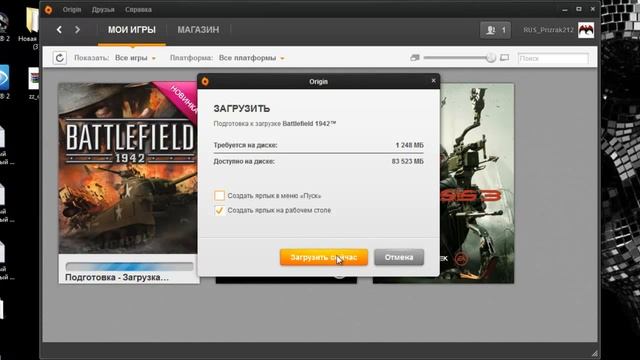Enable Start menu shortcut creation
The height and width of the screenshot is (360, 640).
[x=219, y=196]
